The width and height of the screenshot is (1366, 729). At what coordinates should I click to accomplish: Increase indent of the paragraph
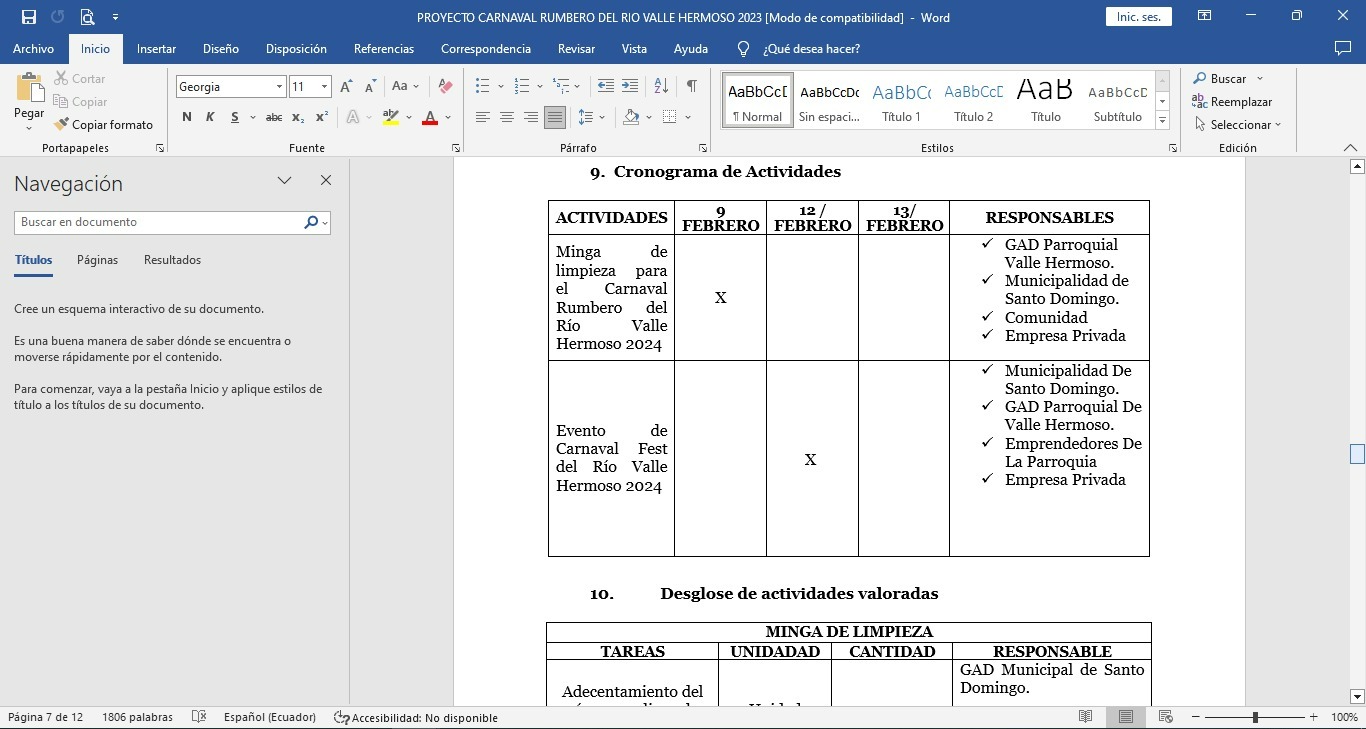(630, 87)
